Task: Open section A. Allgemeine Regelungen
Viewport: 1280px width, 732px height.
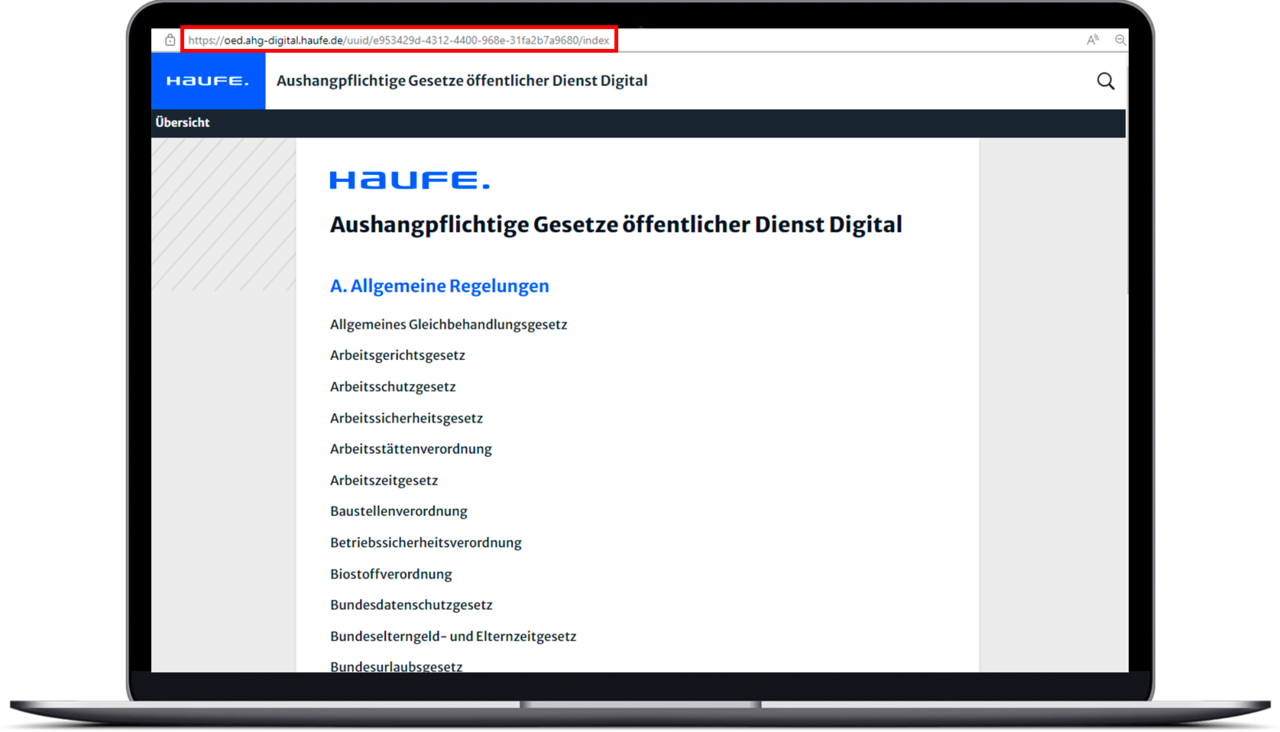Action: click(439, 286)
